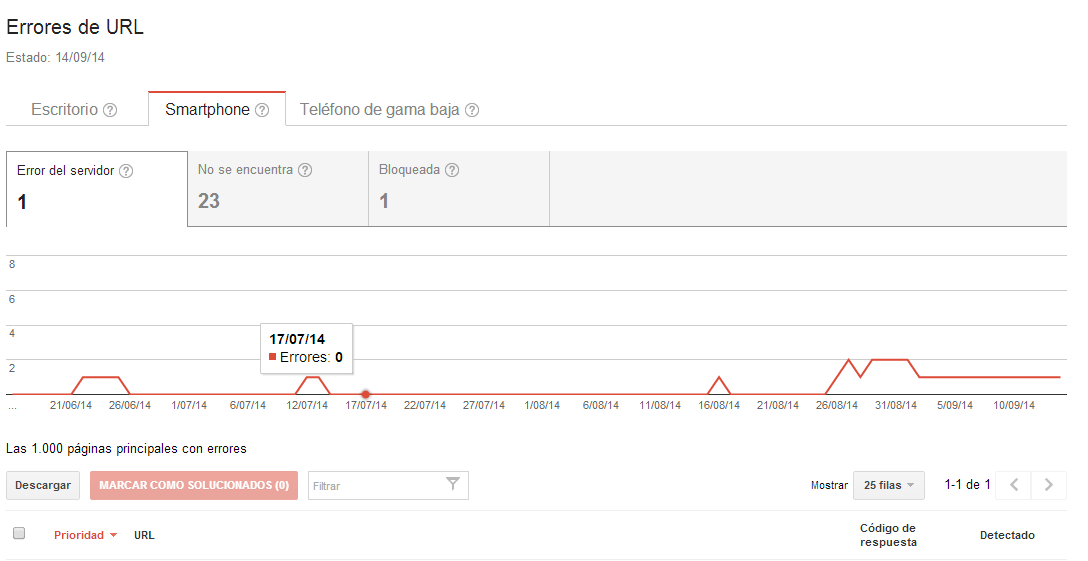Click the Descargar button

43,485
